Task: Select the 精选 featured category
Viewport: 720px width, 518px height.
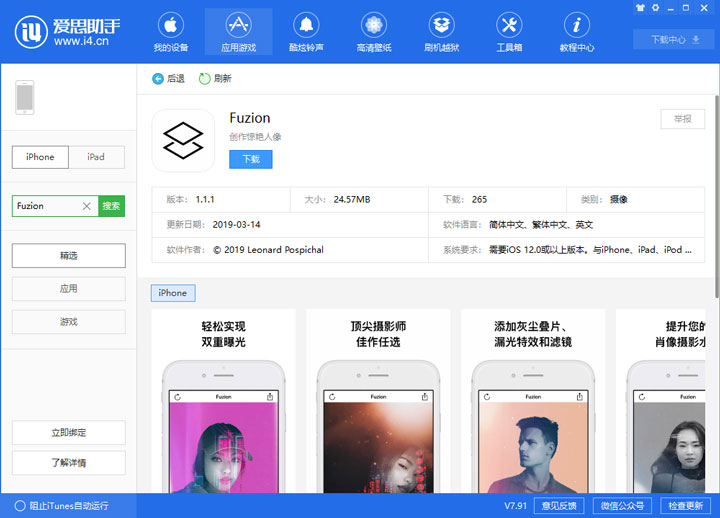Action: [68, 256]
